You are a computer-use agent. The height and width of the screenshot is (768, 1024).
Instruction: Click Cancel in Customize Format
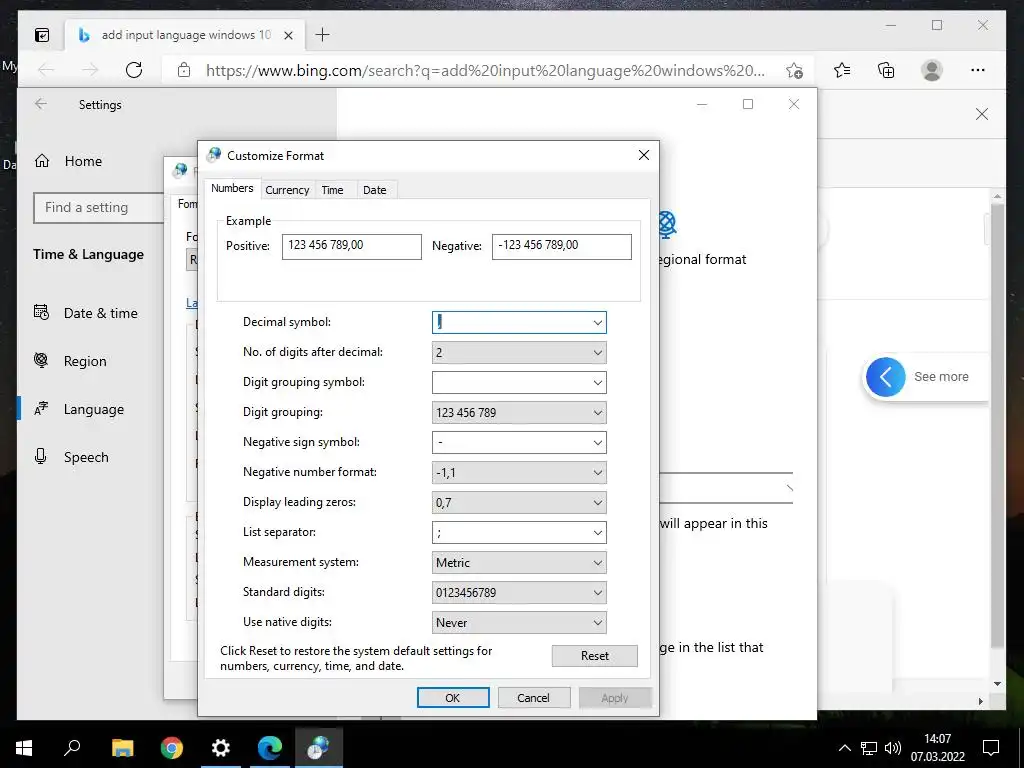[534, 697]
